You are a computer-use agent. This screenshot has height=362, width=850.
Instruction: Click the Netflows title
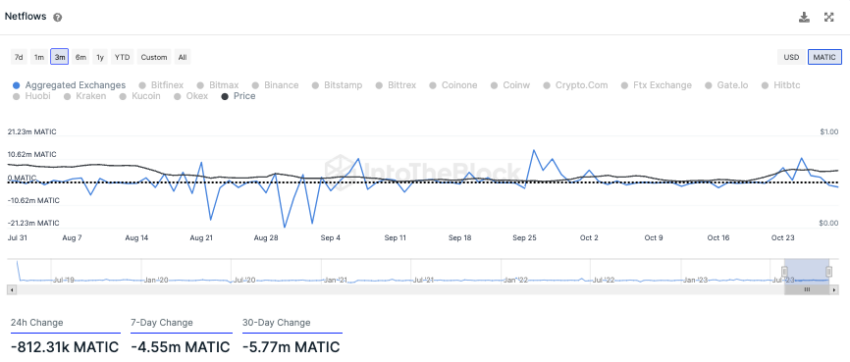25,17
